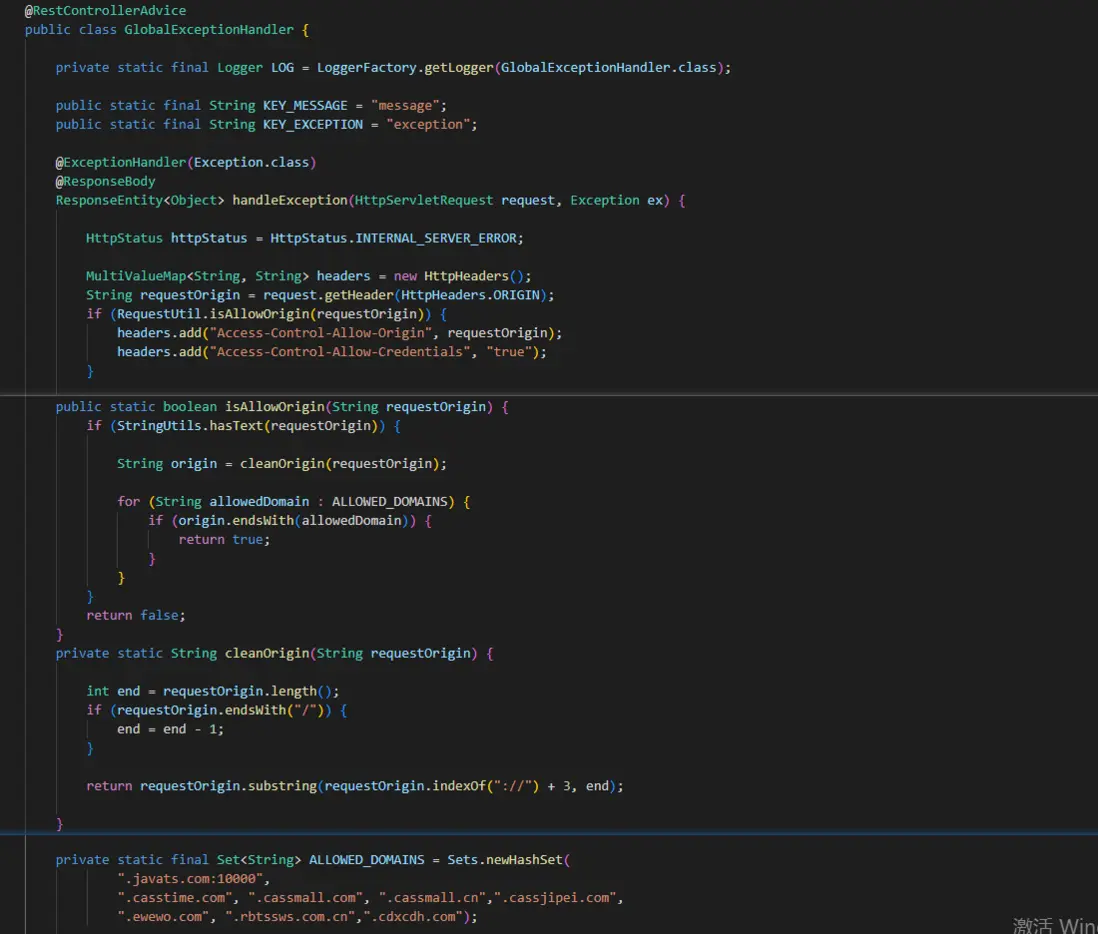Click isAllowOrigin method declaration name

(x=274, y=406)
